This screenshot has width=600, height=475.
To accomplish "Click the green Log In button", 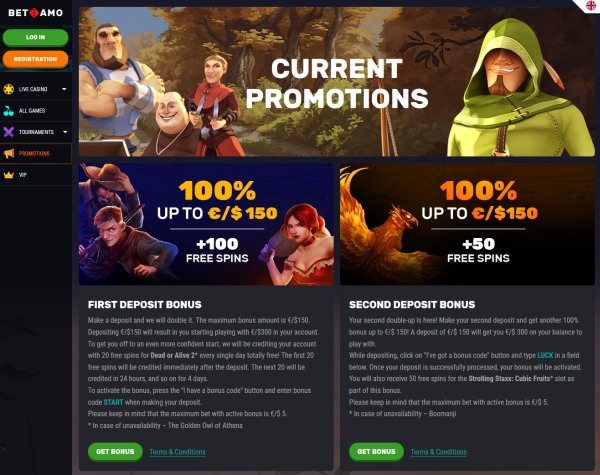I will pos(36,38).
